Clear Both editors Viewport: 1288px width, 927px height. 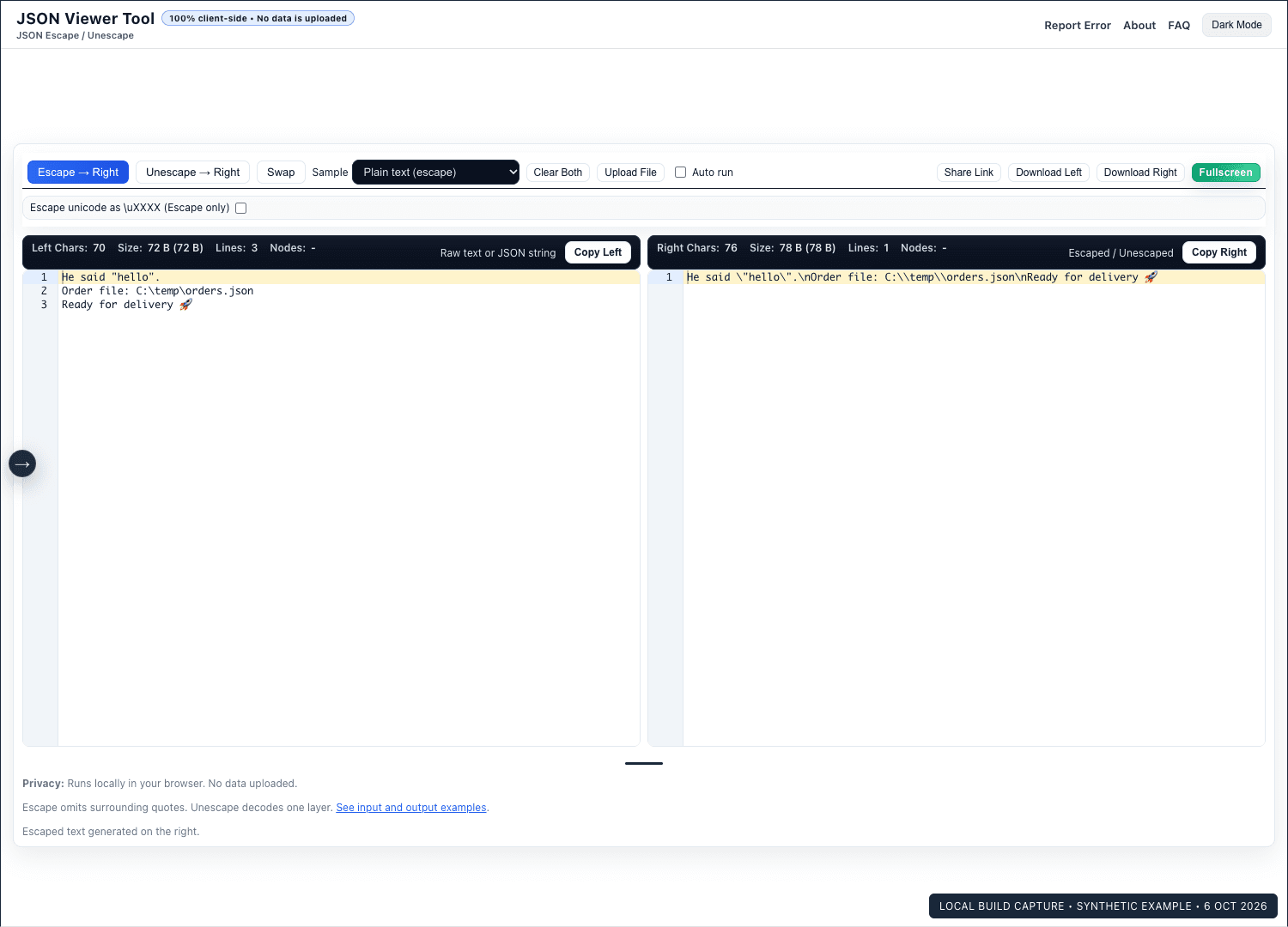[558, 173]
